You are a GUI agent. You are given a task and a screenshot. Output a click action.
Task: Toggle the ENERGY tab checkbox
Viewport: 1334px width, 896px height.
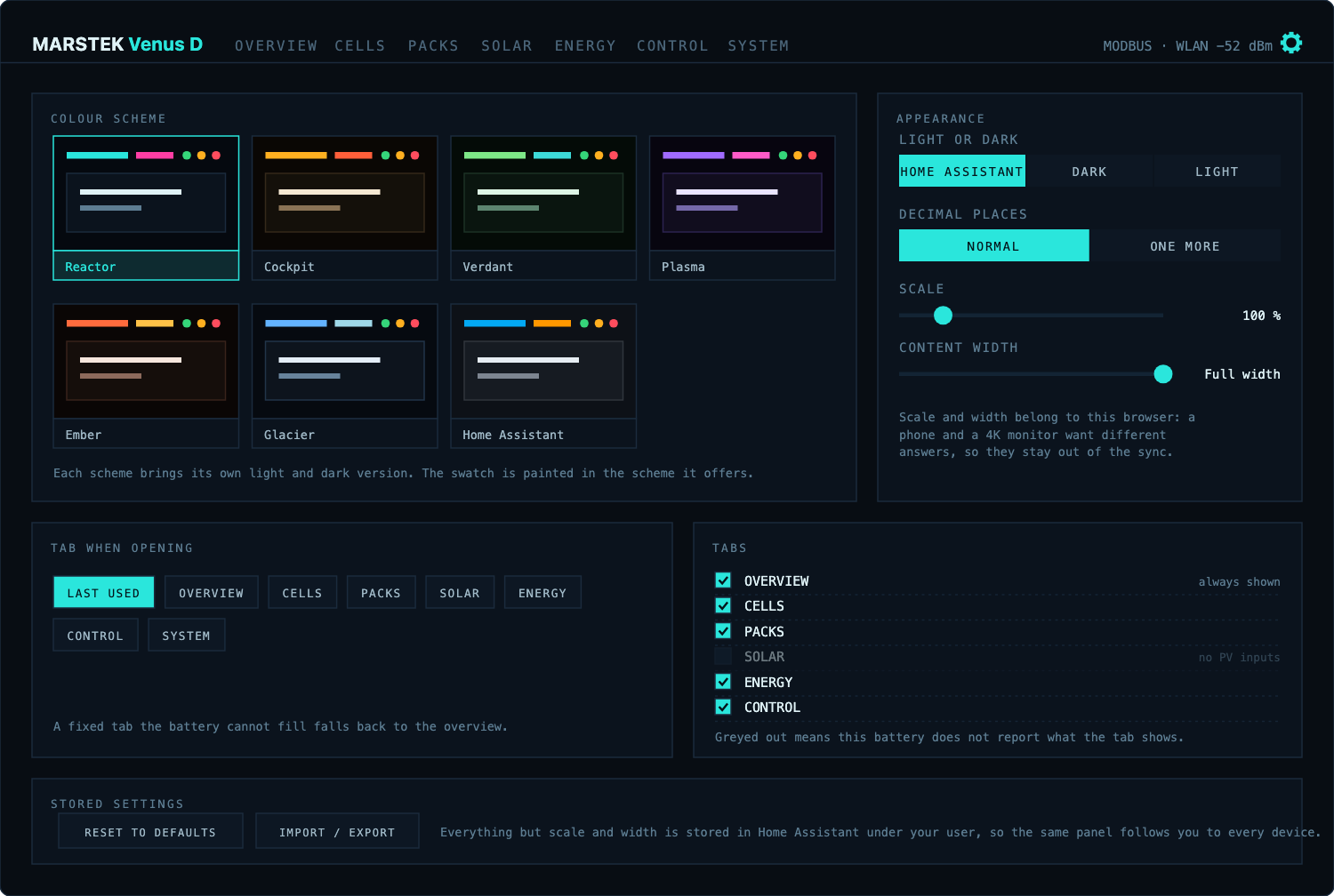click(723, 682)
